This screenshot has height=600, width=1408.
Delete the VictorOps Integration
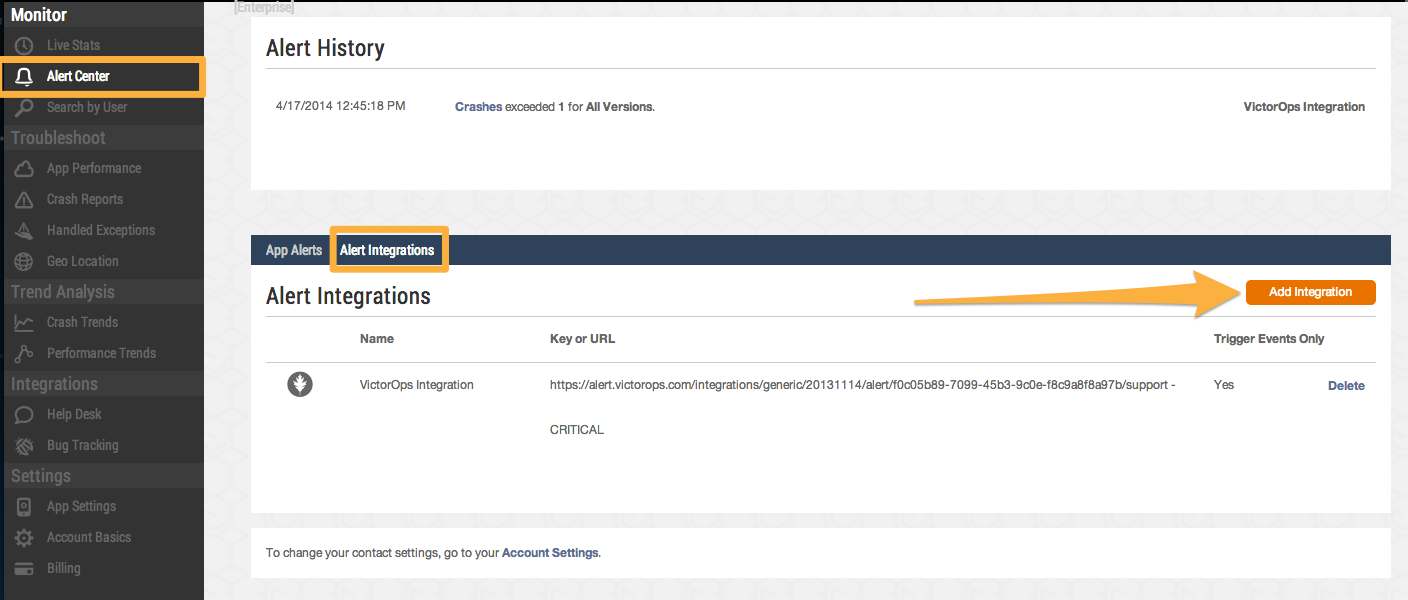coord(1346,385)
